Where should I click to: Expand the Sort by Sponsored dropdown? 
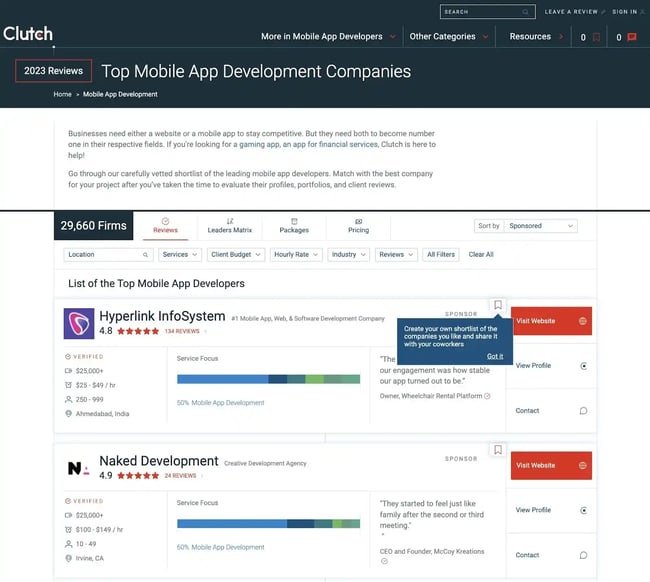pyautogui.click(x=540, y=226)
